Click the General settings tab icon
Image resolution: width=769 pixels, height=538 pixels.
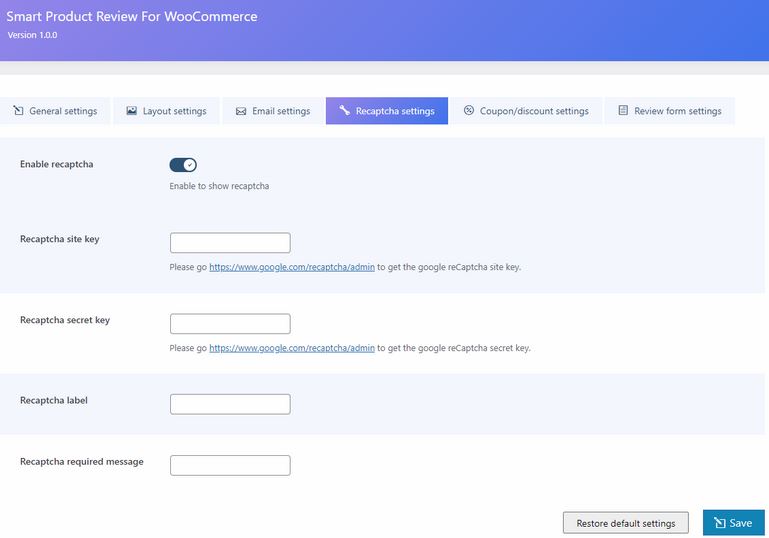tap(18, 110)
